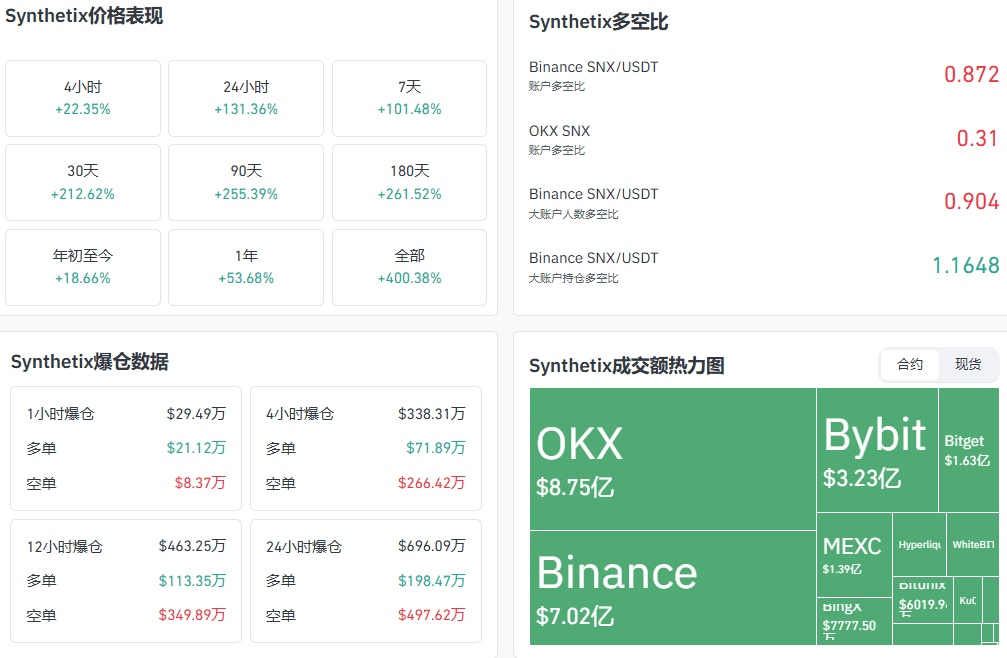Screen dimensions: 1007x658
Task: Select the Hyperliquid heatmap tile
Action: [919, 545]
